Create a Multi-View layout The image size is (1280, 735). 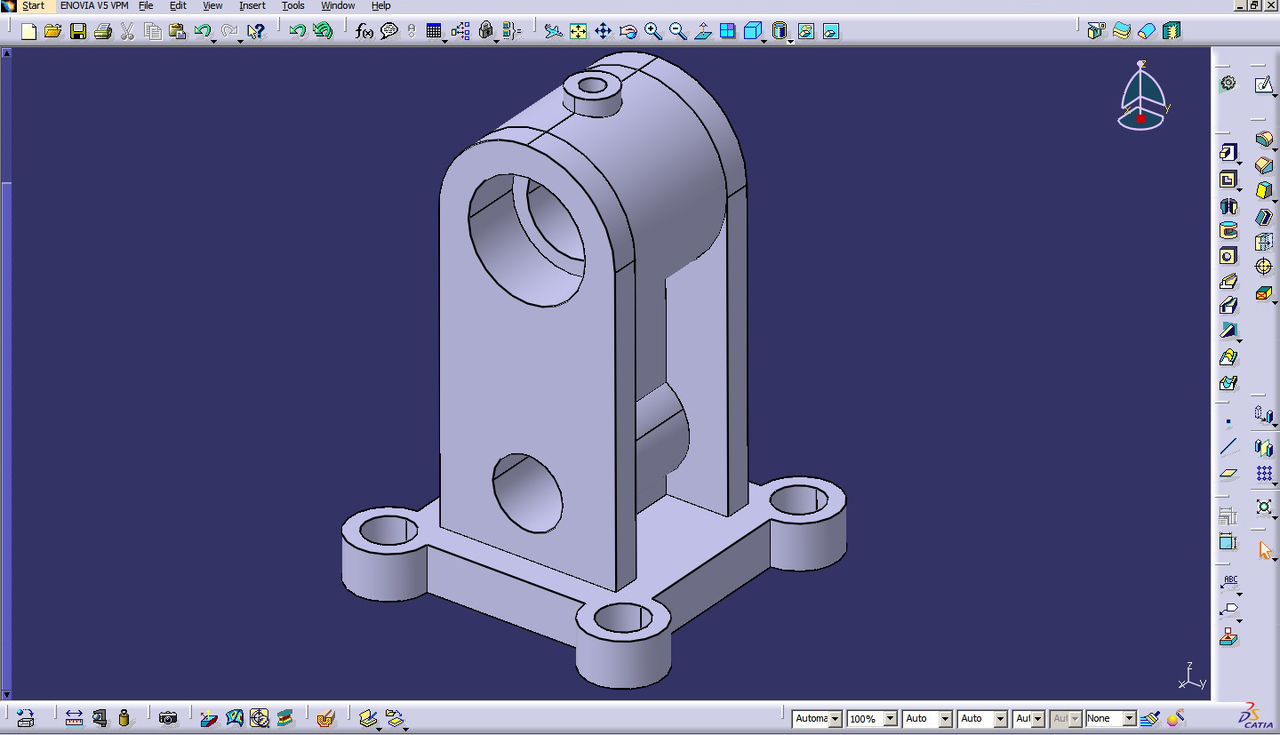[x=728, y=31]
